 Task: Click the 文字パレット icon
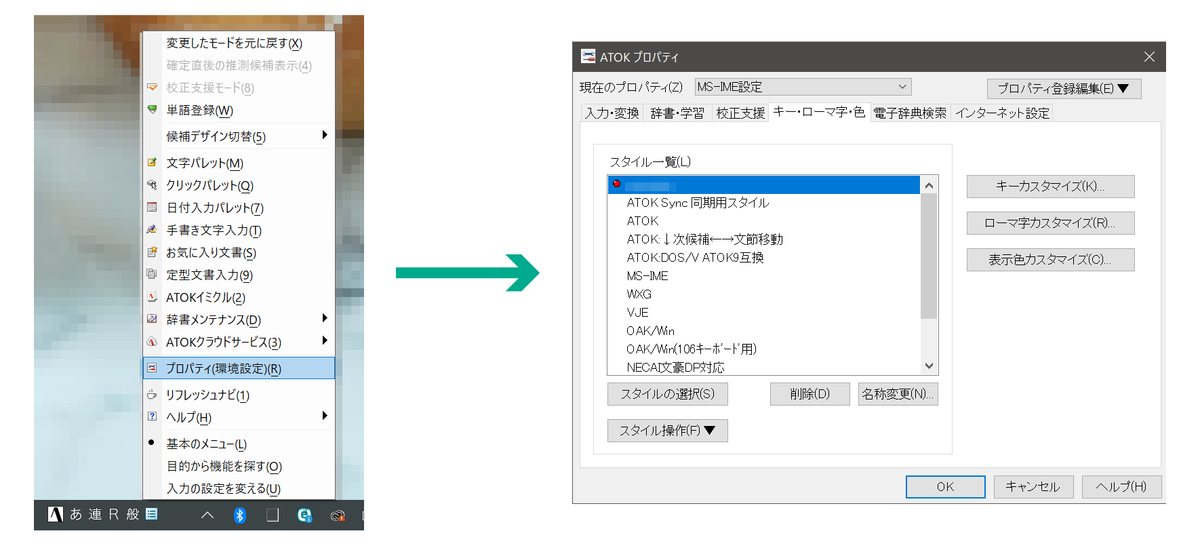[152, 162]
